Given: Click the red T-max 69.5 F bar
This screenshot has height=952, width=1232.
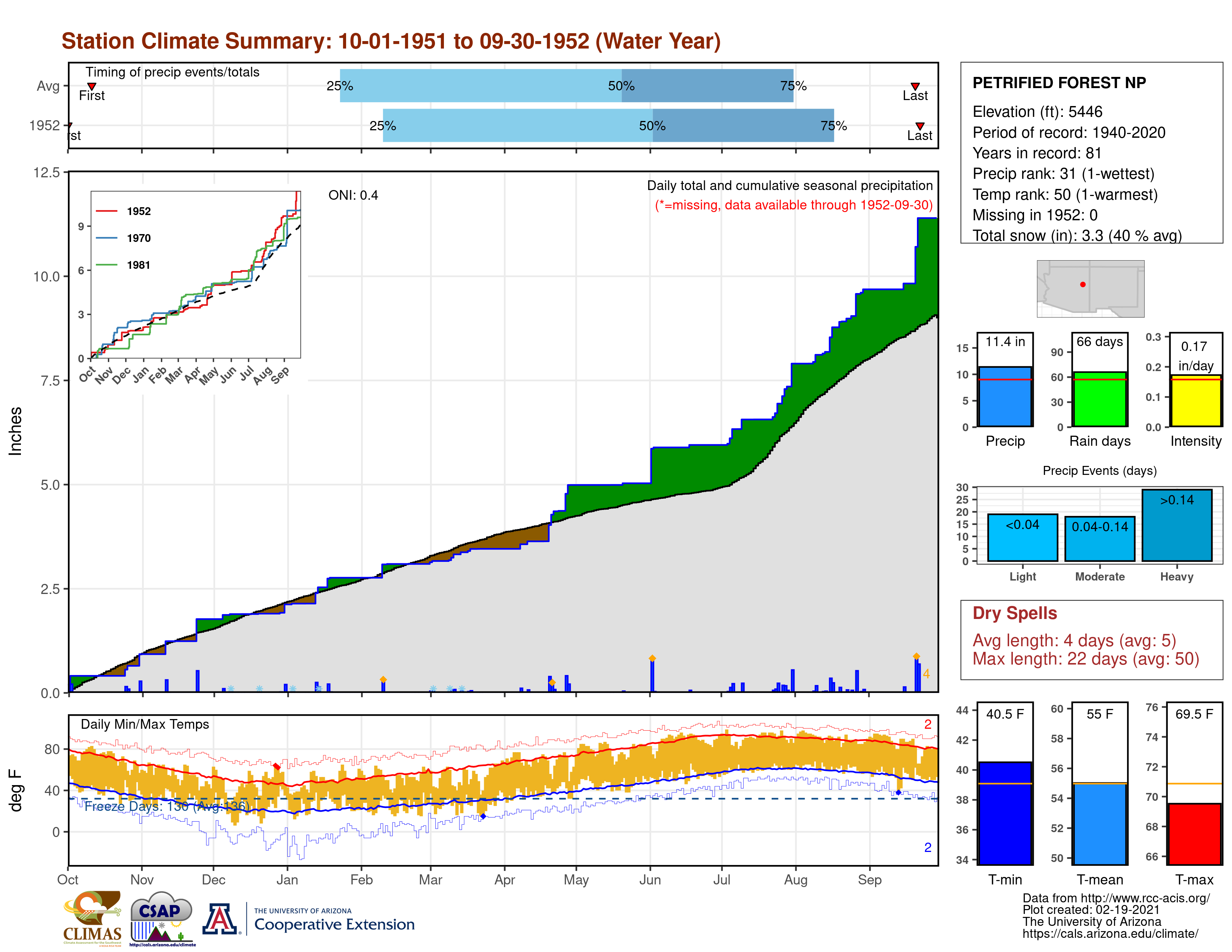Looking at the screenshot, I should 1194,834.
